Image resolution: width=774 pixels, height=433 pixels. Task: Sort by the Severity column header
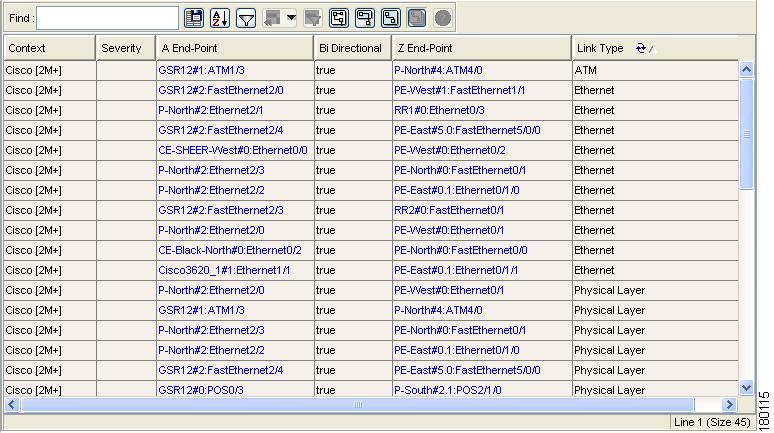pyautogui.click(x=126, y=48)
